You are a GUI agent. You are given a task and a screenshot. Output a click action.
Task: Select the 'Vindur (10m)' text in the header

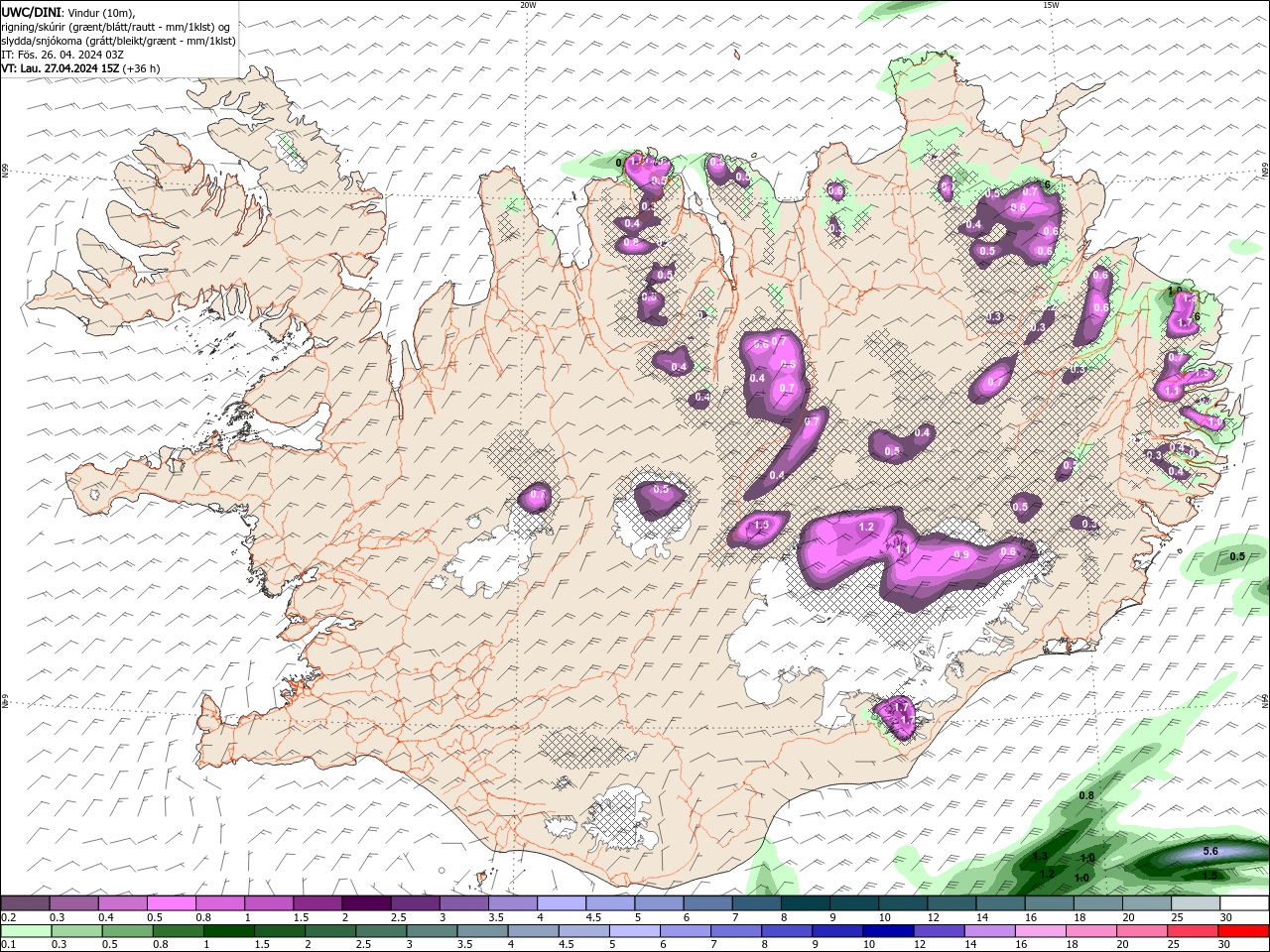(101, 12)
